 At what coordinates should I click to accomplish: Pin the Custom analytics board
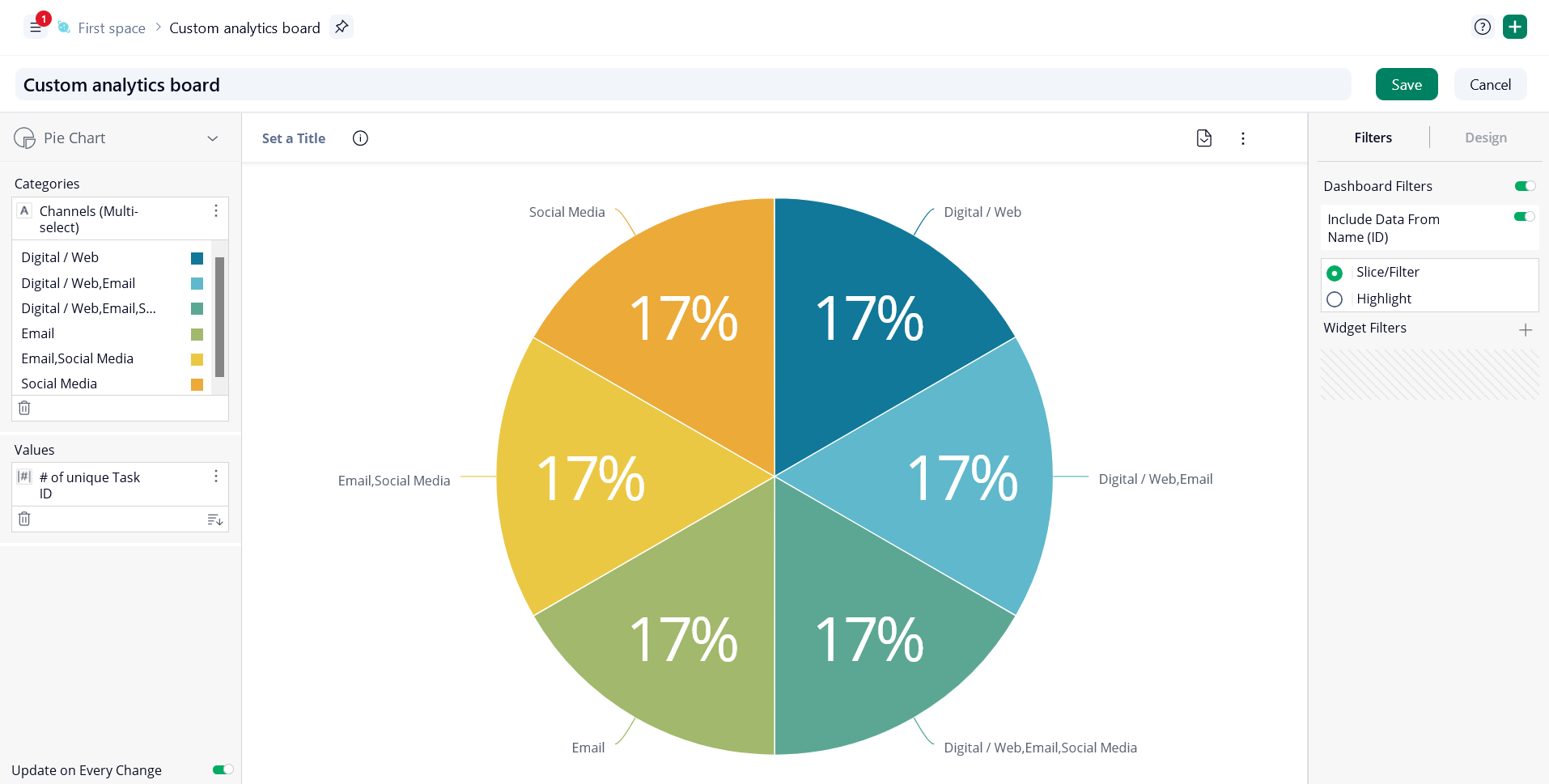pos(342,28)
